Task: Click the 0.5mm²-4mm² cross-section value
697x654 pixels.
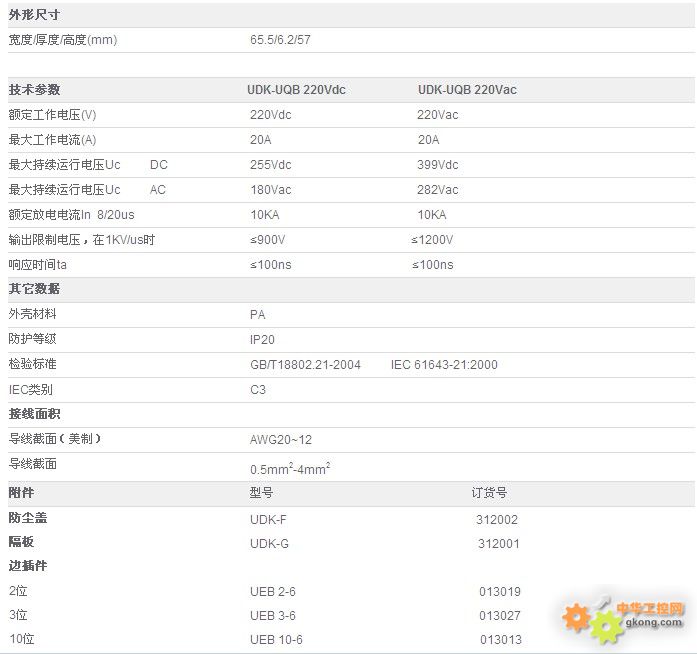Action: point(290,468)
